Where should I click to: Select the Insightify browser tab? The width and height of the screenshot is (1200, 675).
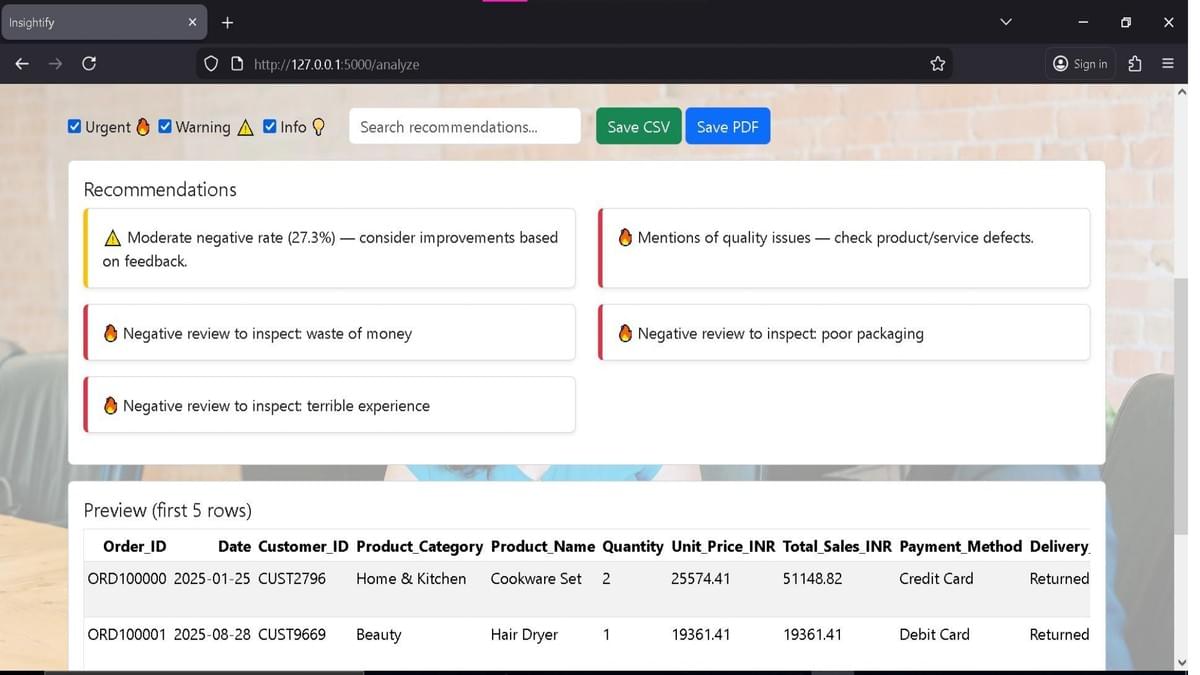[x=90, y=22]
